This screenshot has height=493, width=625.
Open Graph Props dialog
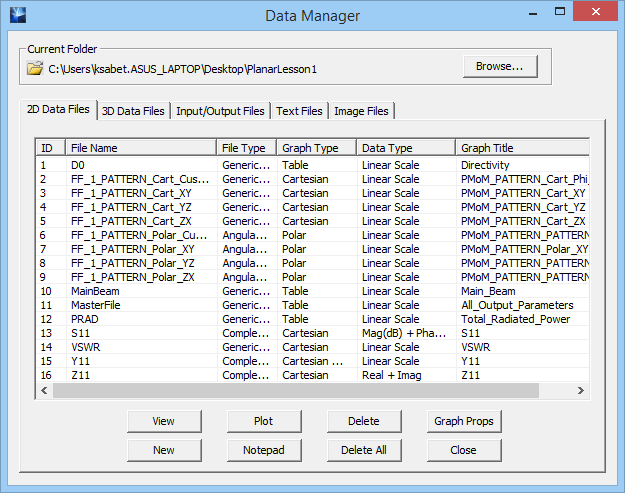[464, 421]
